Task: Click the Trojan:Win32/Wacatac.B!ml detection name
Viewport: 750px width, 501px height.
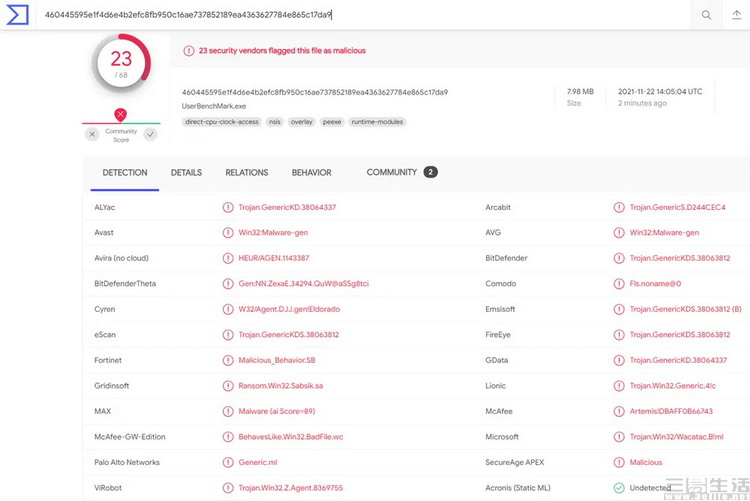Action: click(x=676, y=437)
